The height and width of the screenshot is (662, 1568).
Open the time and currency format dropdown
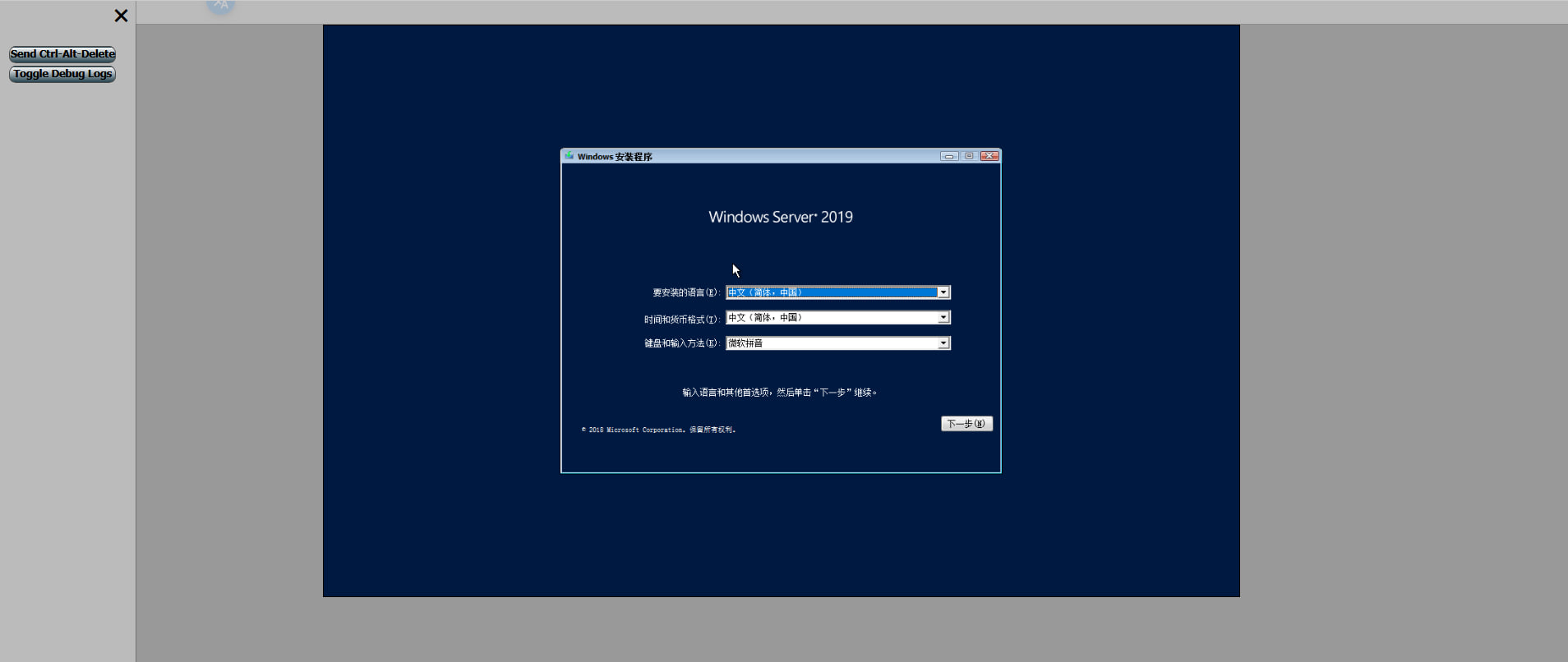838,318
